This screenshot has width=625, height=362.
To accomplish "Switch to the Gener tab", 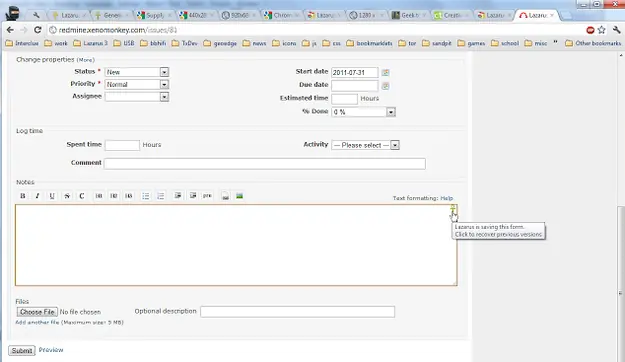I will pos(111,15).
